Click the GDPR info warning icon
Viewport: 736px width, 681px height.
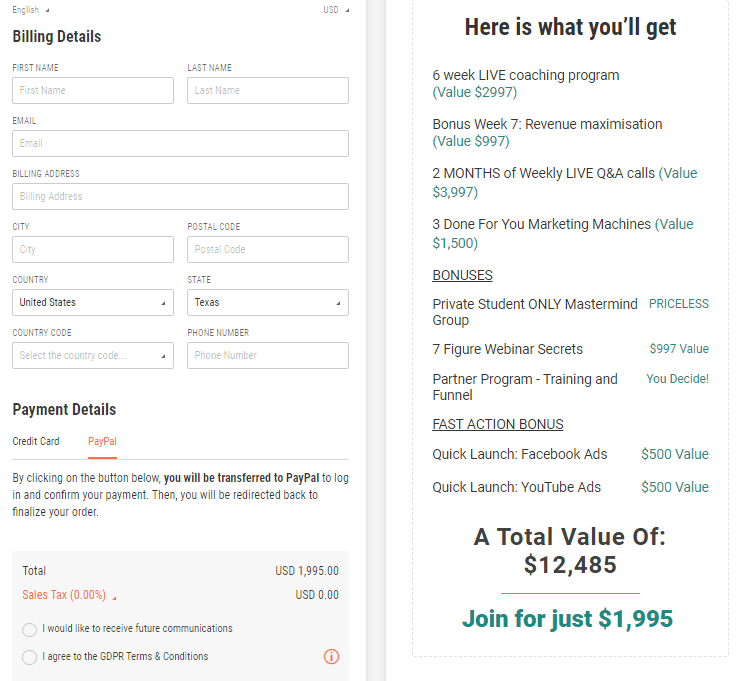[x=332, y=657]
